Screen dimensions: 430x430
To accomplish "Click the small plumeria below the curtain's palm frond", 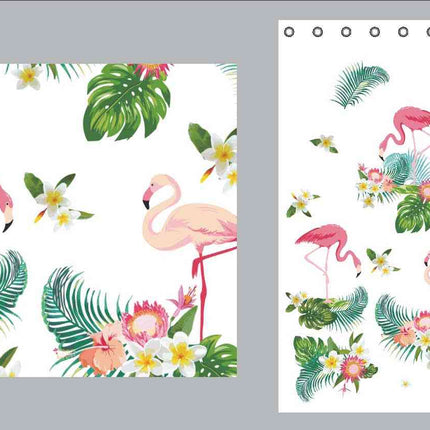I will coord(324,143).
